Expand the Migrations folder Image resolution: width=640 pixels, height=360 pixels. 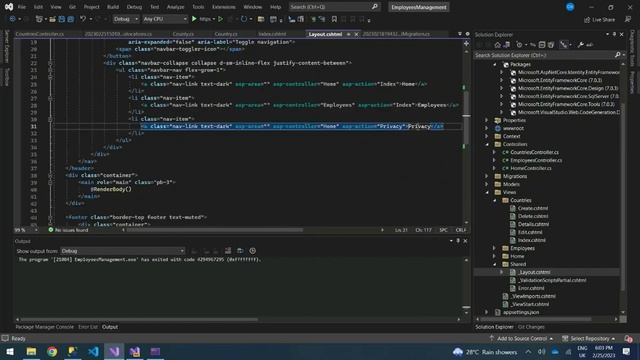coord(487,176)
